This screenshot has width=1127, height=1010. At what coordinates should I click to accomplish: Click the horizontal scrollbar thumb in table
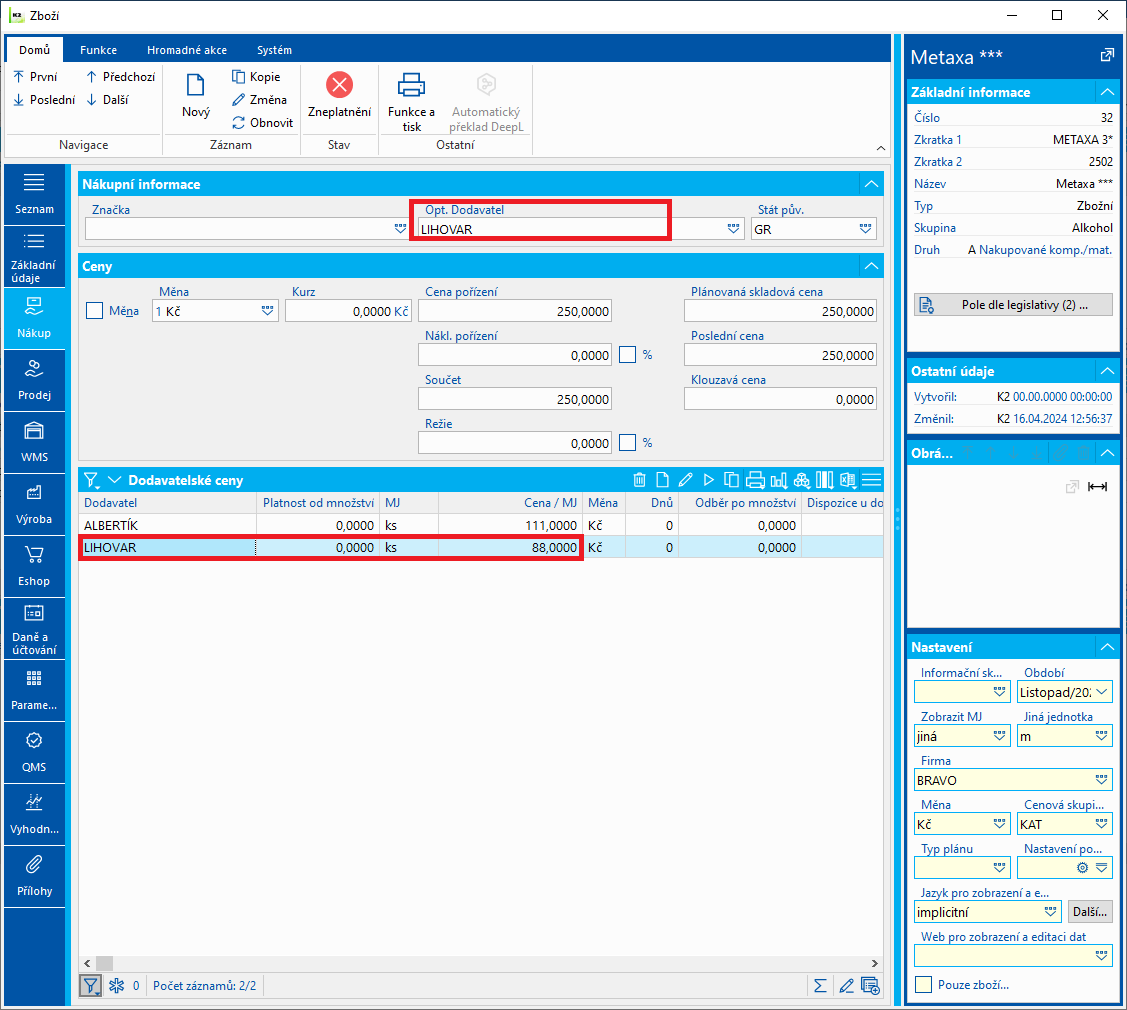104,963
